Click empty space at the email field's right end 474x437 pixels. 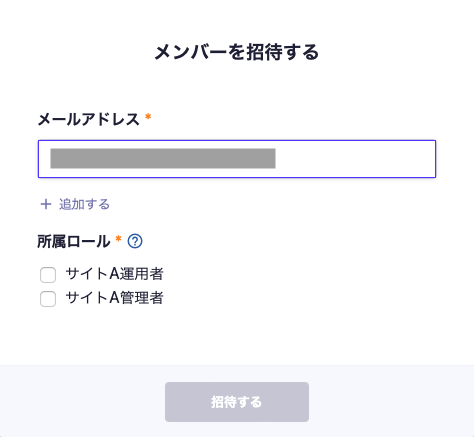coord(355,159)
